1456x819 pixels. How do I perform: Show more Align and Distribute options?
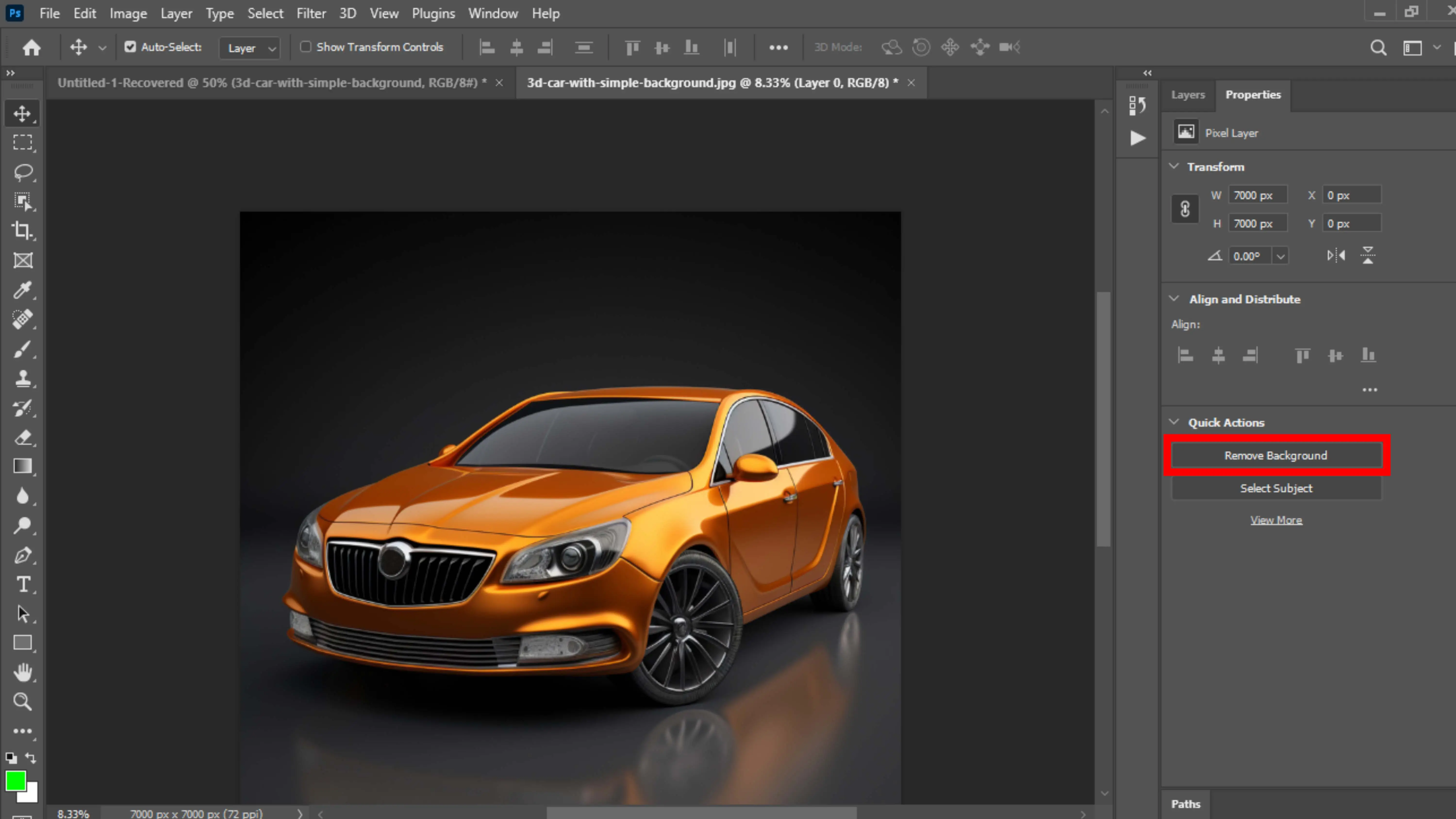click(x=1370, y=390)
